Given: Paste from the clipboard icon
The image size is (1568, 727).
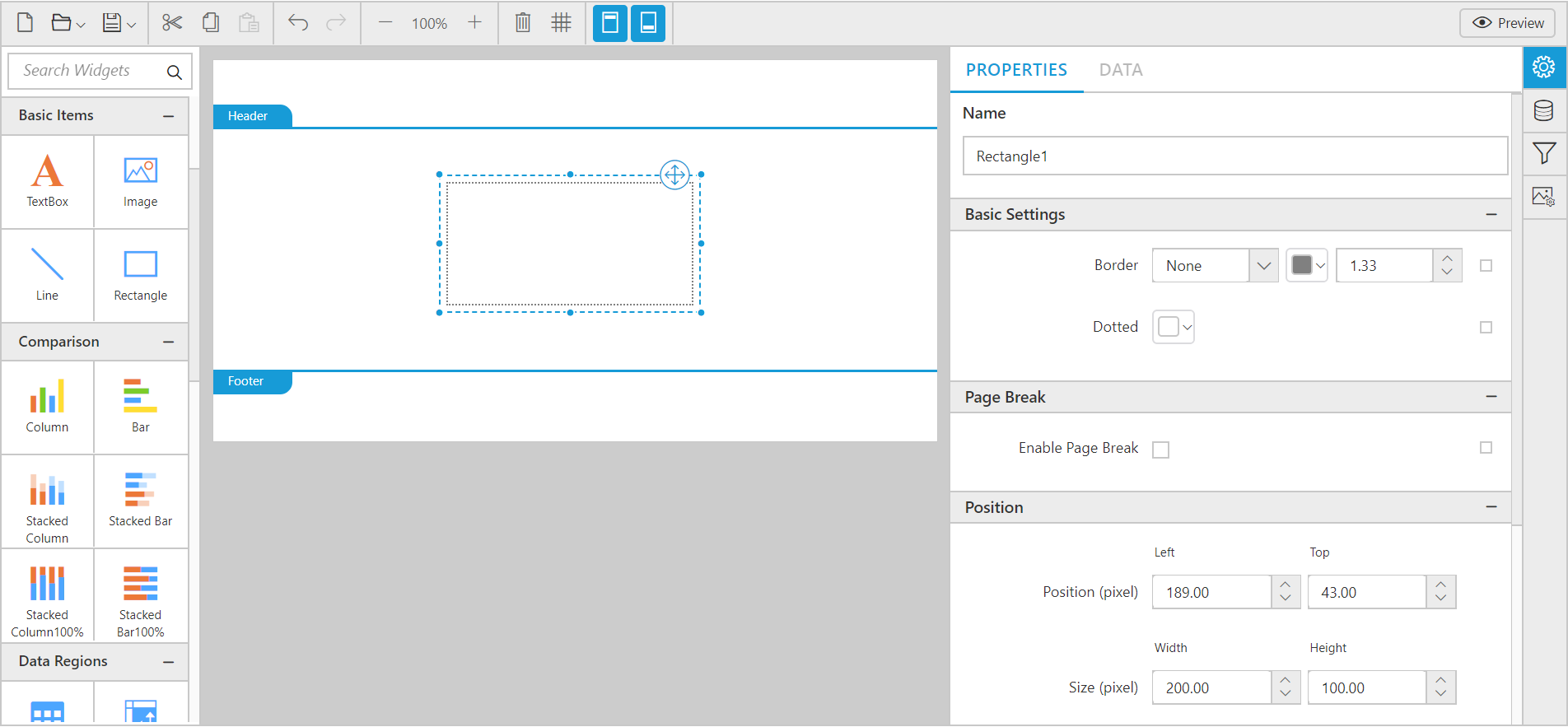Looking at the screenshot, I should 249,22.
